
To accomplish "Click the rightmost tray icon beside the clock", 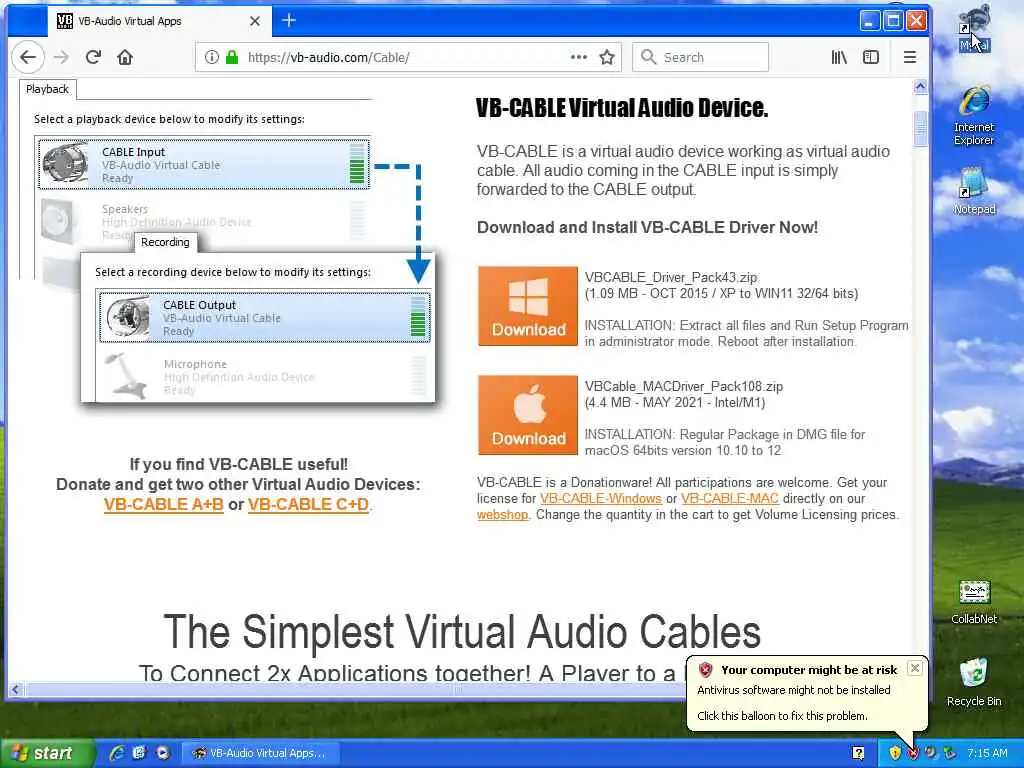I will point(949,753).
